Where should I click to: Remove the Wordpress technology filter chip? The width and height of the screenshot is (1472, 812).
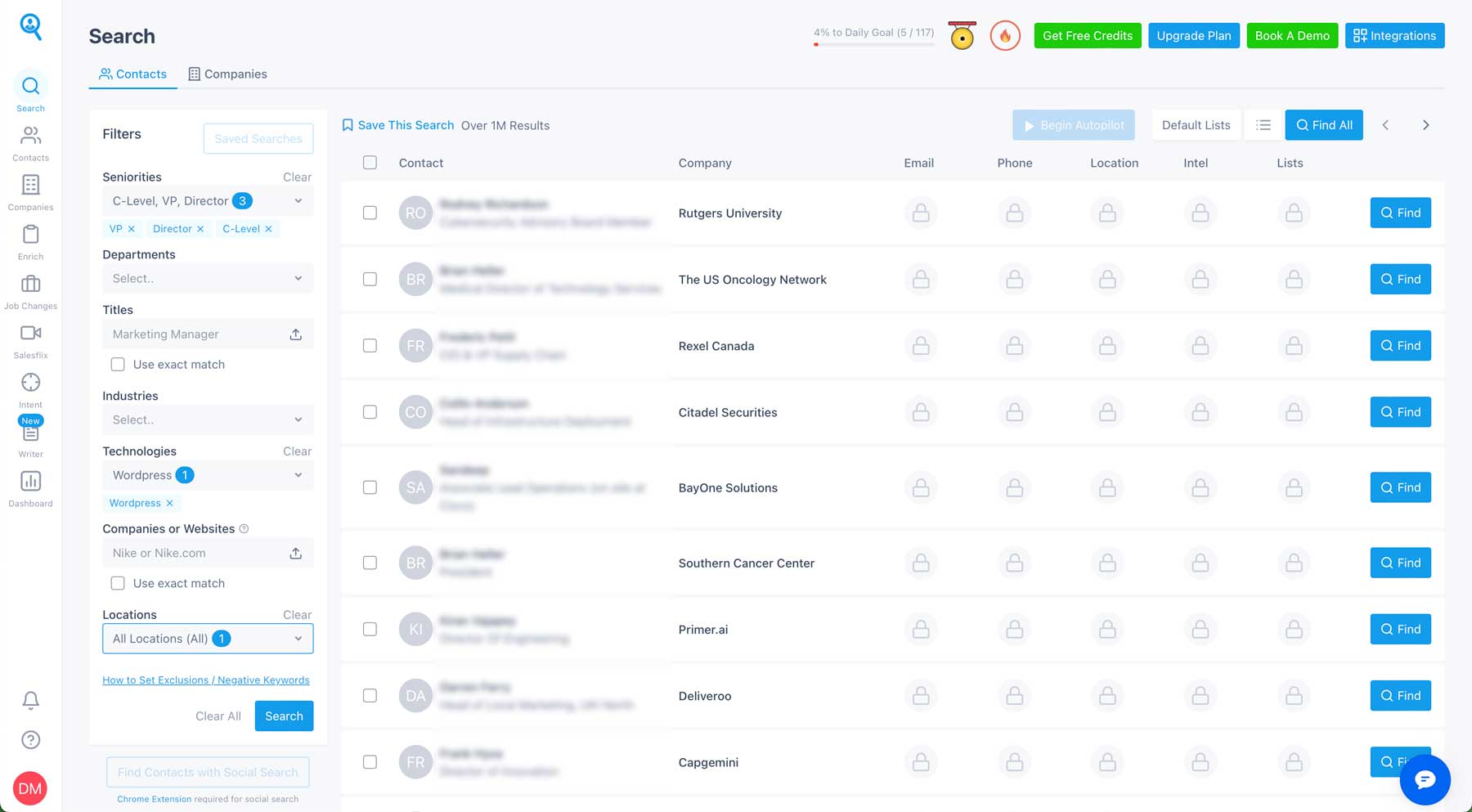169,503
